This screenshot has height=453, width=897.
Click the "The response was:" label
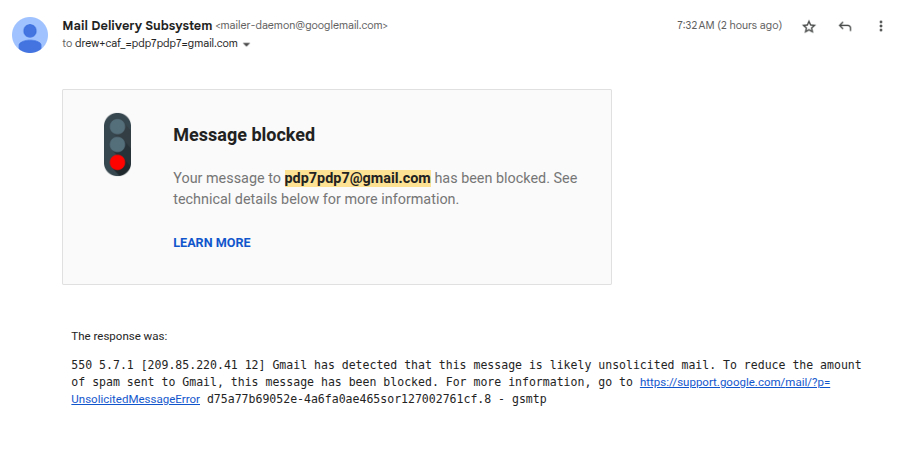[x=119, y=336]
